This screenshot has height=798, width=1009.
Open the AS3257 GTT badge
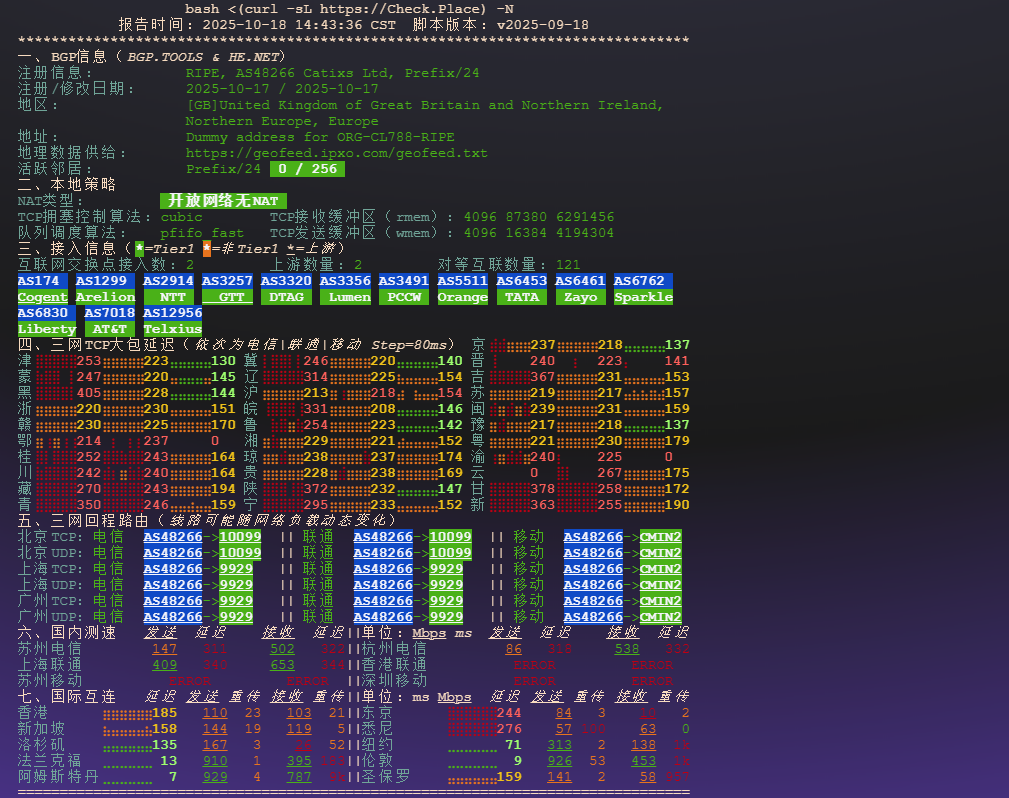227,289
